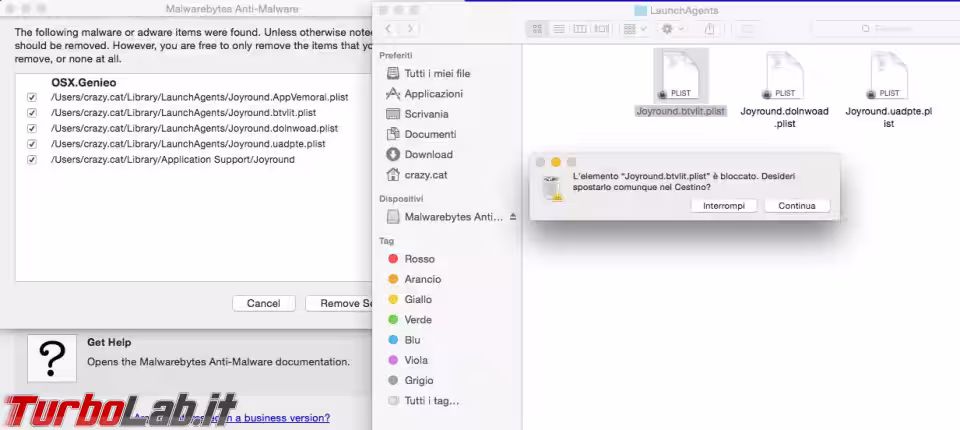The image size is (960, 430).
Task: Click Interrompi in the locked-file dialog
Action: 724,206
